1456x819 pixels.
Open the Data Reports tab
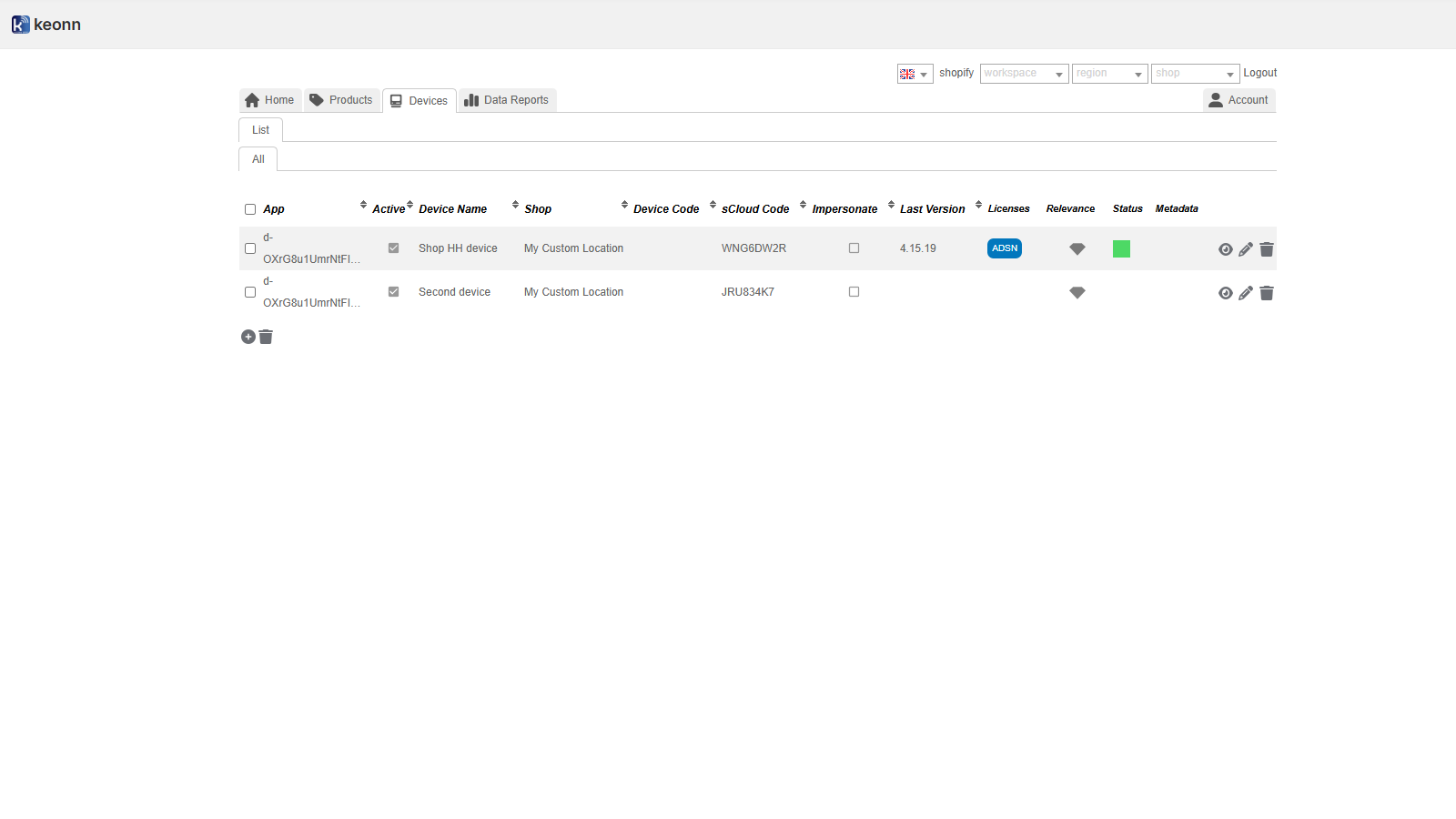(x=507, y=100)
